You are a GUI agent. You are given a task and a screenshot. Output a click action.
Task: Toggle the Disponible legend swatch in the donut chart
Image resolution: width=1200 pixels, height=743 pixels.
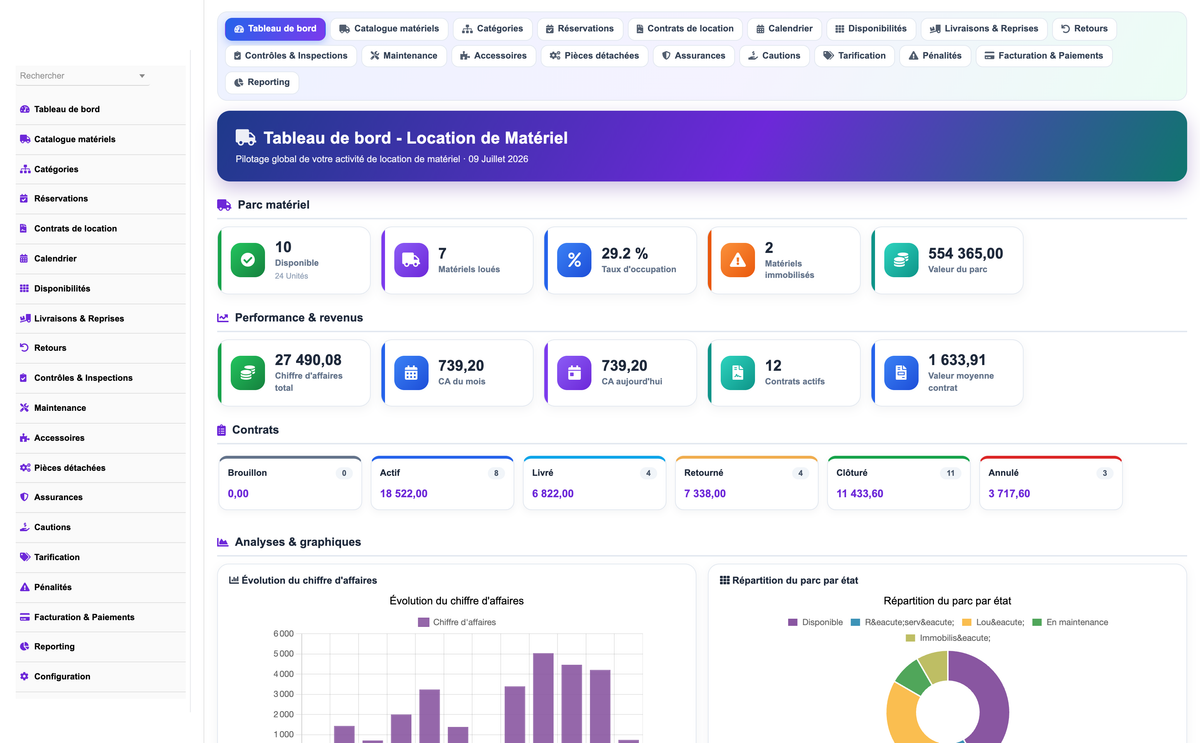point(793,622)
